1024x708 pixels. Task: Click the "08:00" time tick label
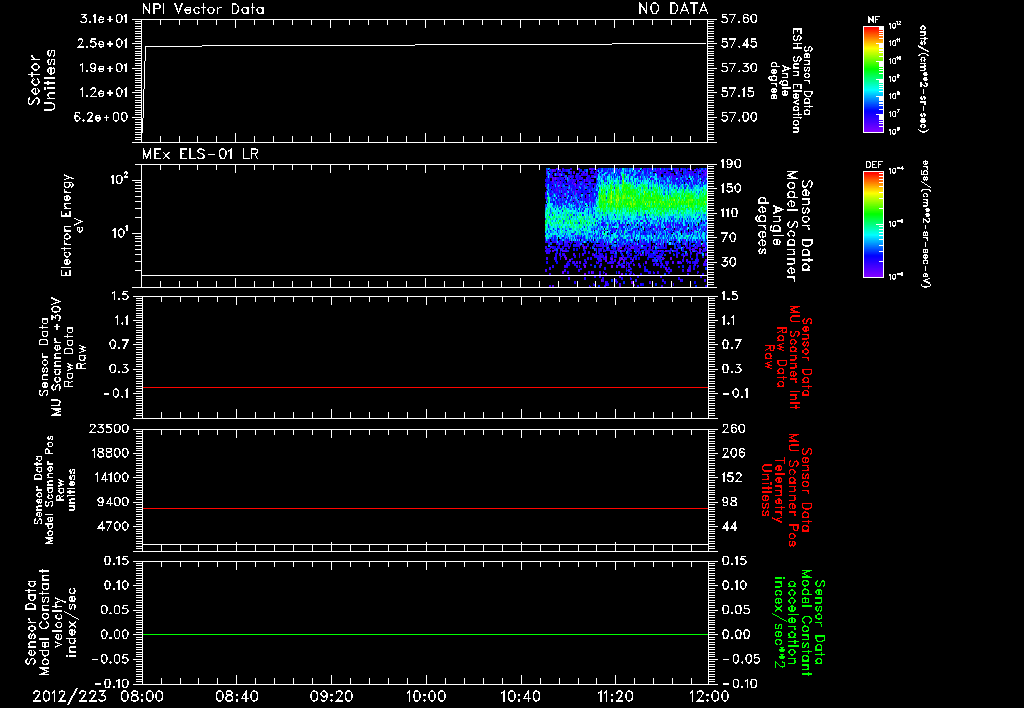[x=142, y=696]
